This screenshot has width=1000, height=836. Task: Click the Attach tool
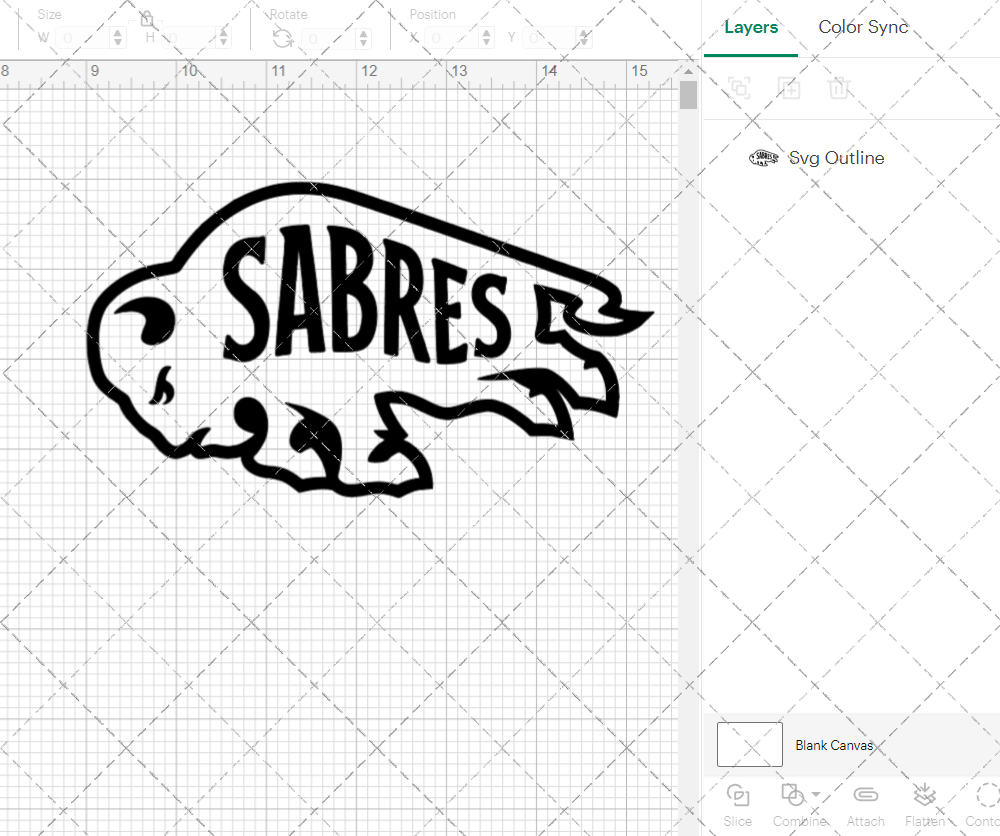coord(865,805)
